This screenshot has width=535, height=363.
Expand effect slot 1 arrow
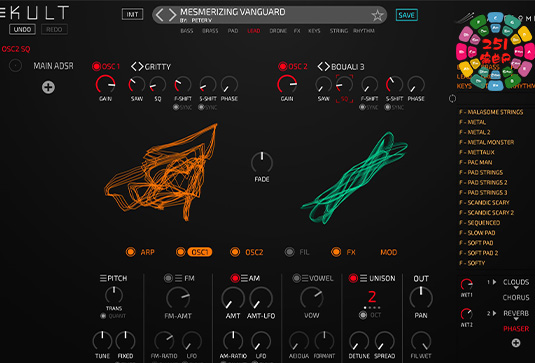(494, 282)
